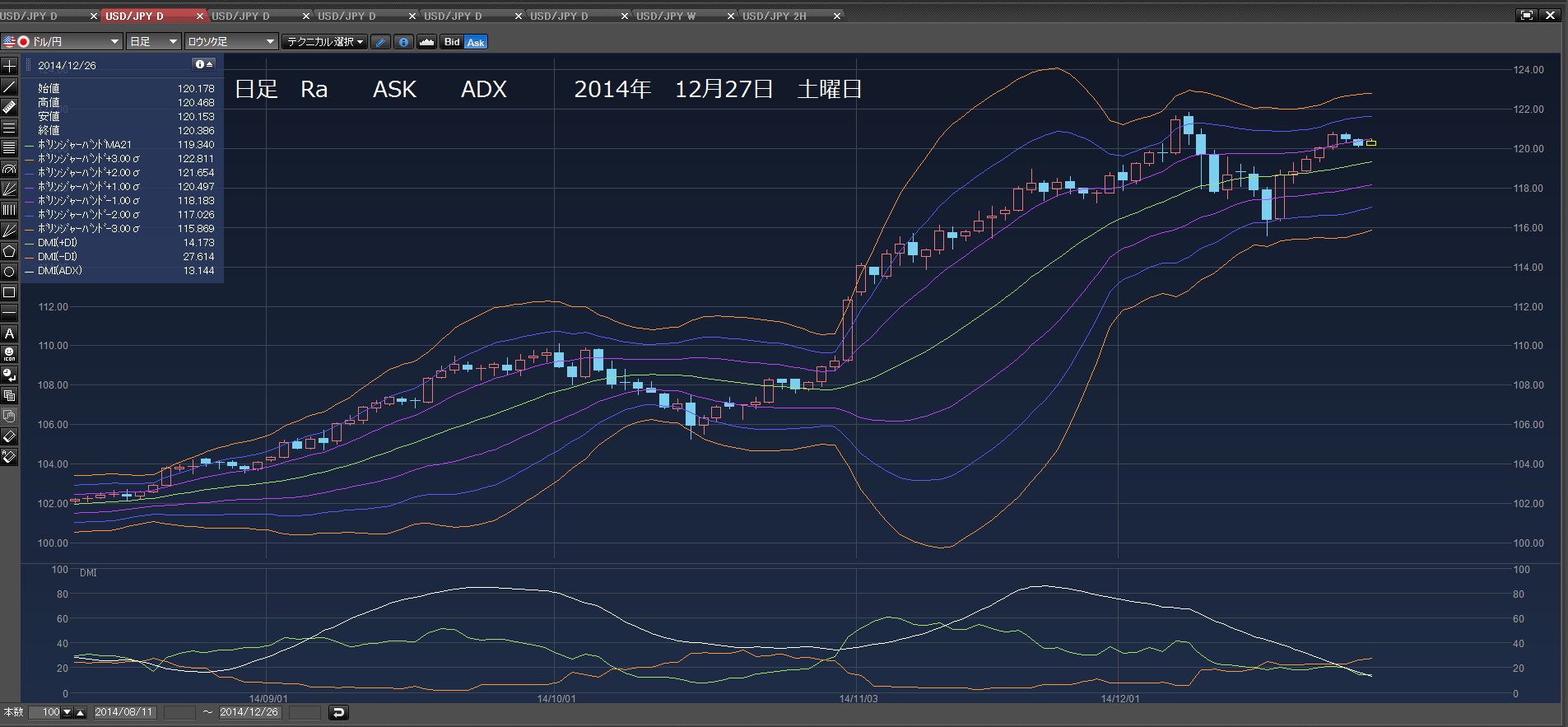Select the crosshair cursor tool
The image size is (1568, 727).
9,66
